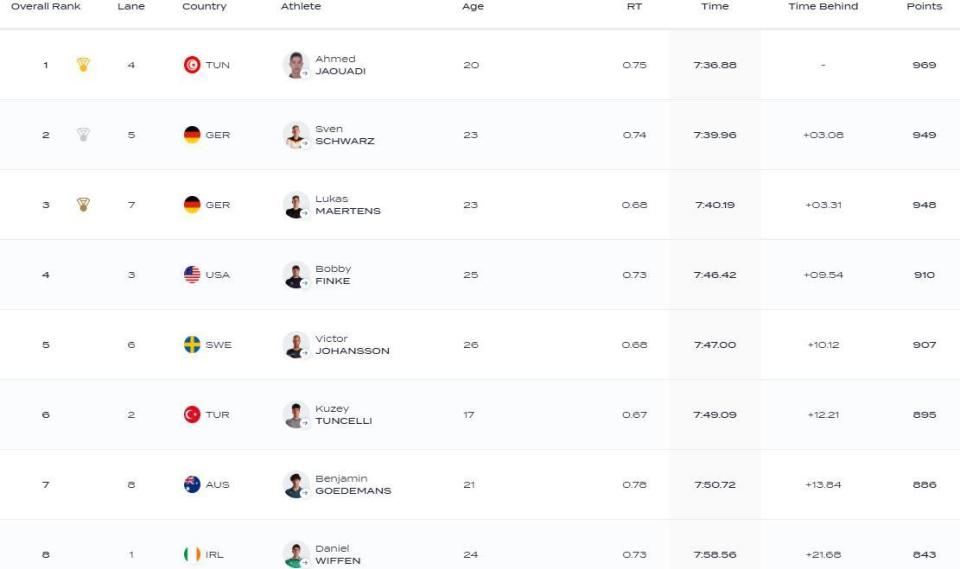The width and height of the screenshot is (960, 569).
Task: Click the Overall Rank column header
Action: tap(46, 6)
